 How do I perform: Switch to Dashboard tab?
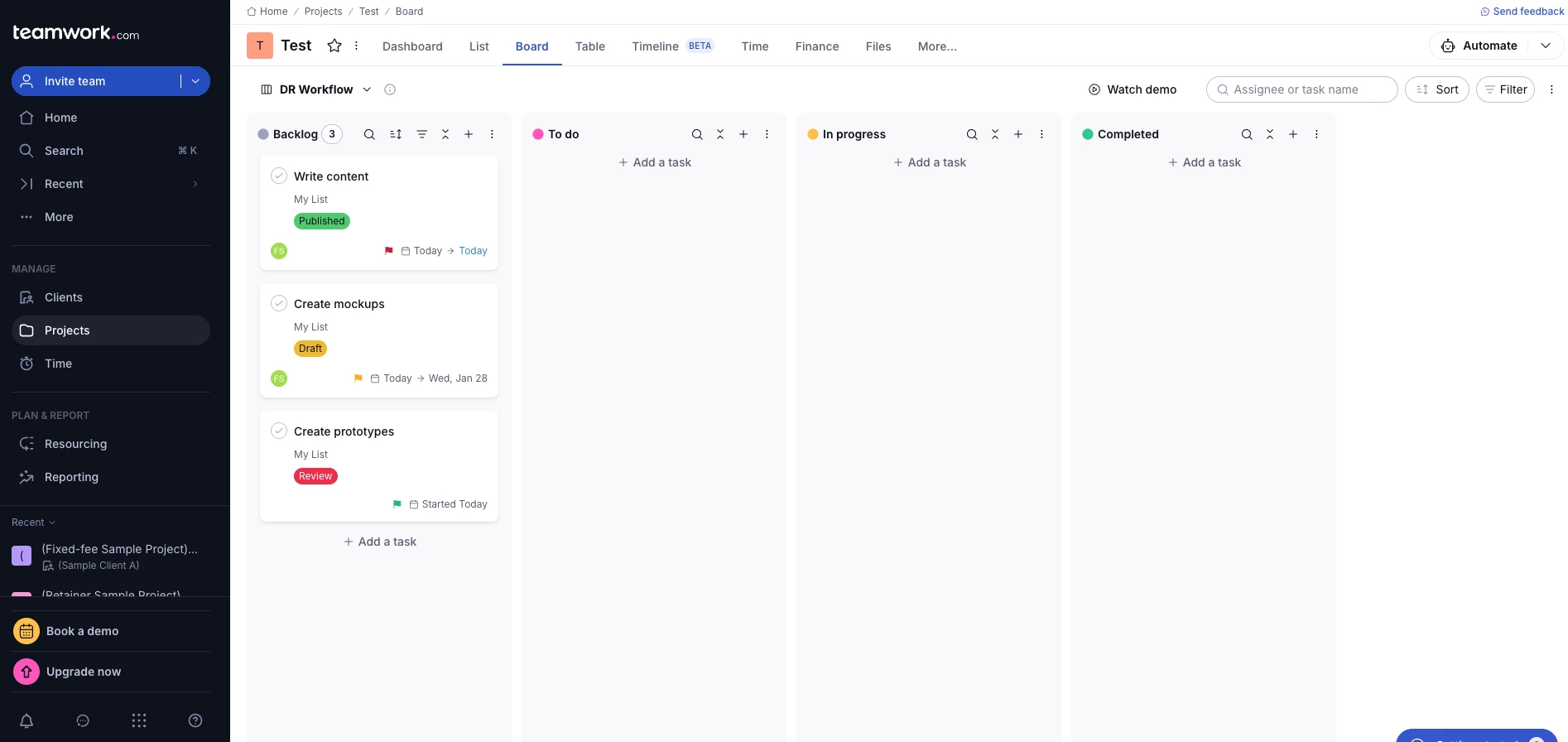coord(412,46)
